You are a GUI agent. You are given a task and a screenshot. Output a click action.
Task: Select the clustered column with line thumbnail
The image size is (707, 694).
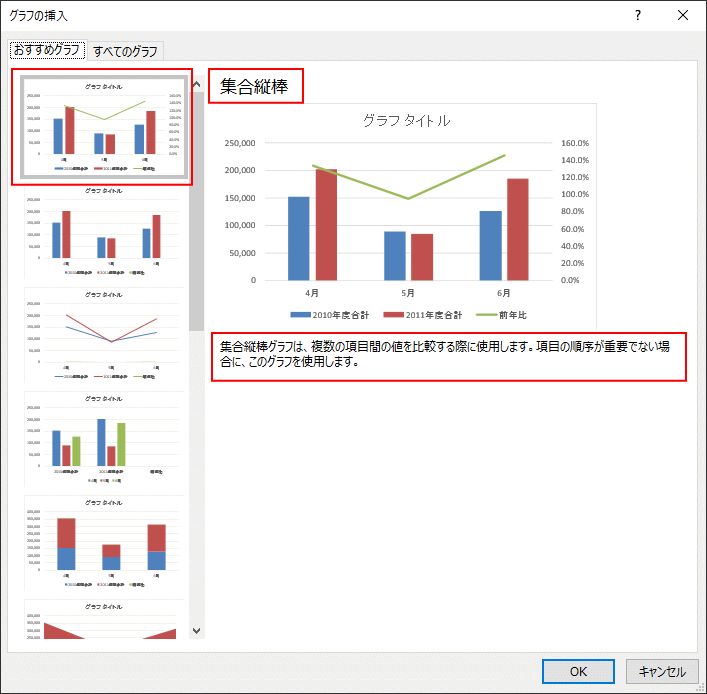tap(104, 127)
